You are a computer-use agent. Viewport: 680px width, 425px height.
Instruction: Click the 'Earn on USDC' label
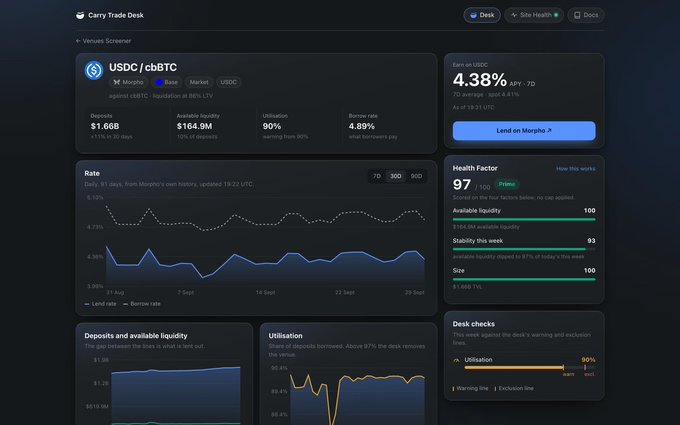(470, 65)
